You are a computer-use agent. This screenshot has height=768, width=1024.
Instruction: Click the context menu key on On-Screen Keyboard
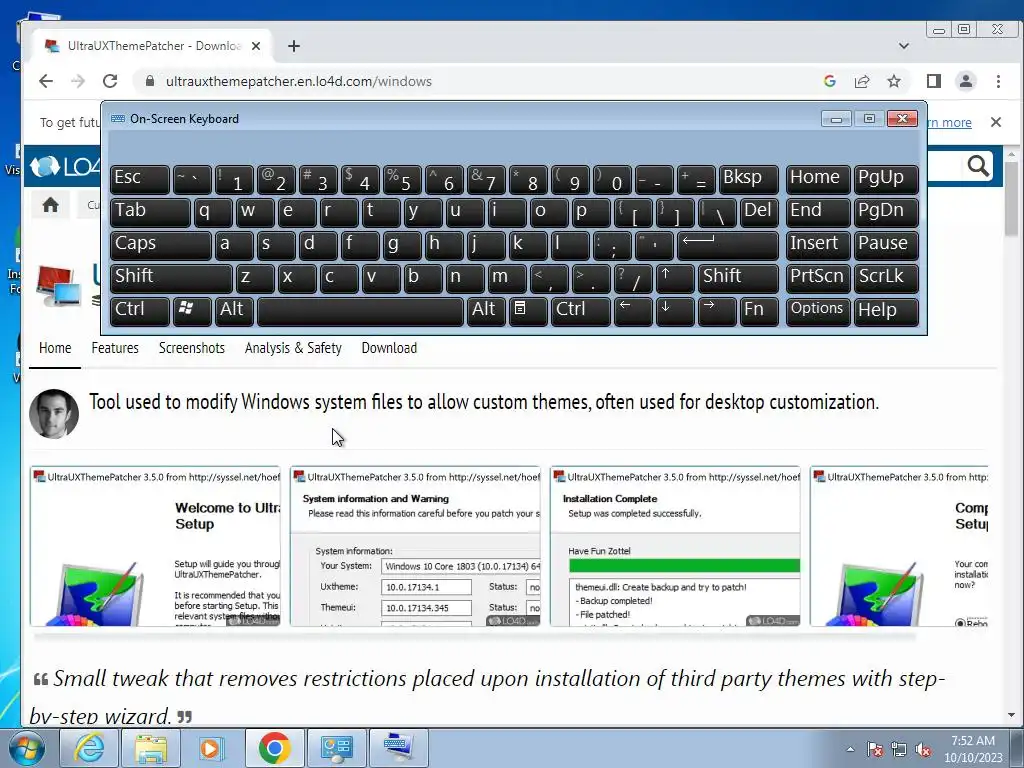(527, 310)
